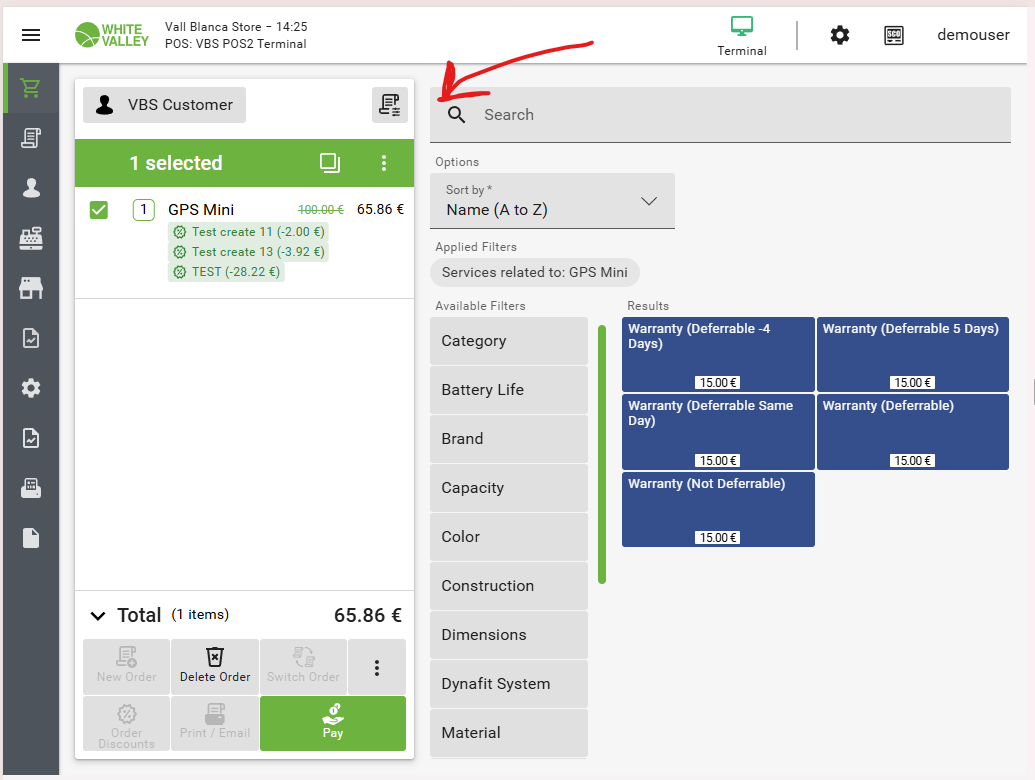Click the struck-through 100.00 € price

321,210
